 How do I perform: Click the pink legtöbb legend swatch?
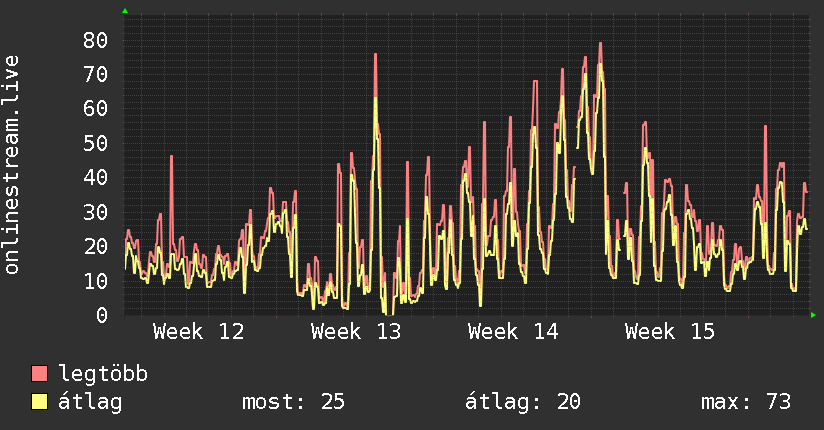[39, 373]
